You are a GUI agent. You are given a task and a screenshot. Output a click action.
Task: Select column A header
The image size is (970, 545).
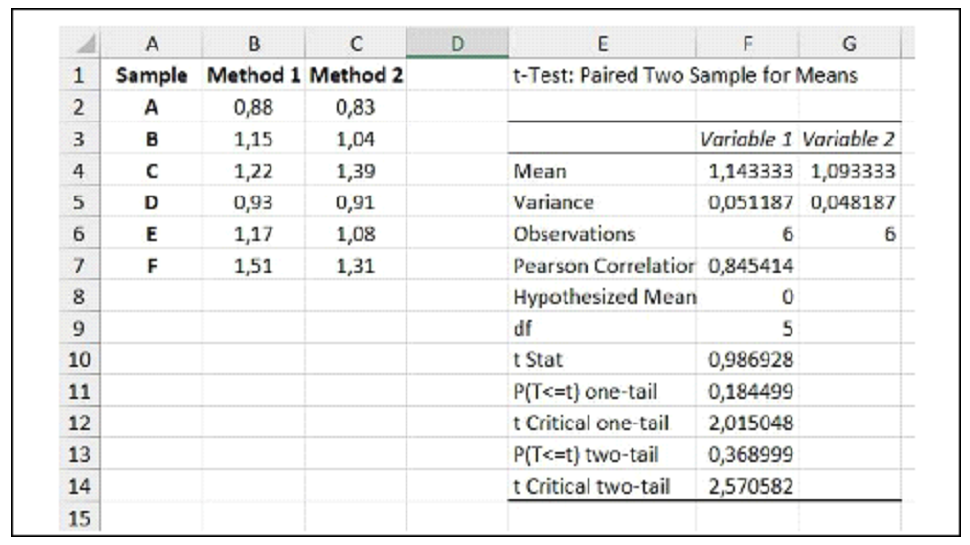[x=152, y=44]
